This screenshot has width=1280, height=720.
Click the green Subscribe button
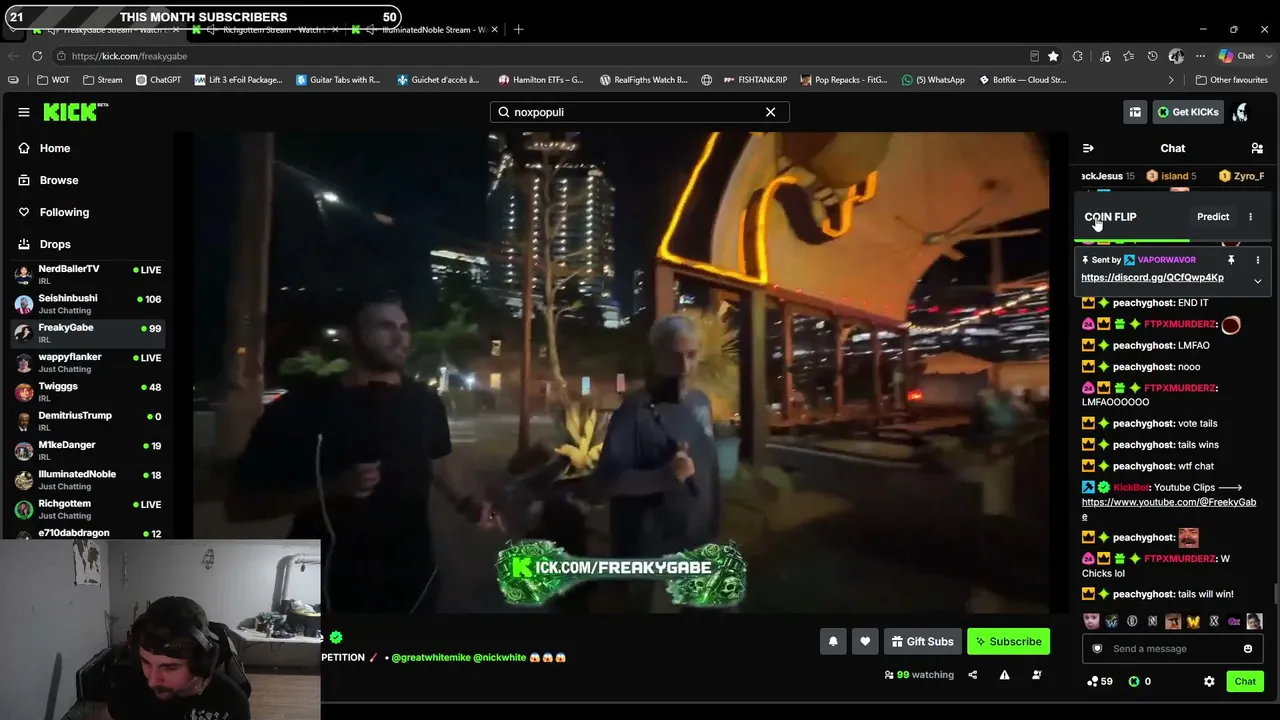pyautogui.click(x=1009, y=642)
